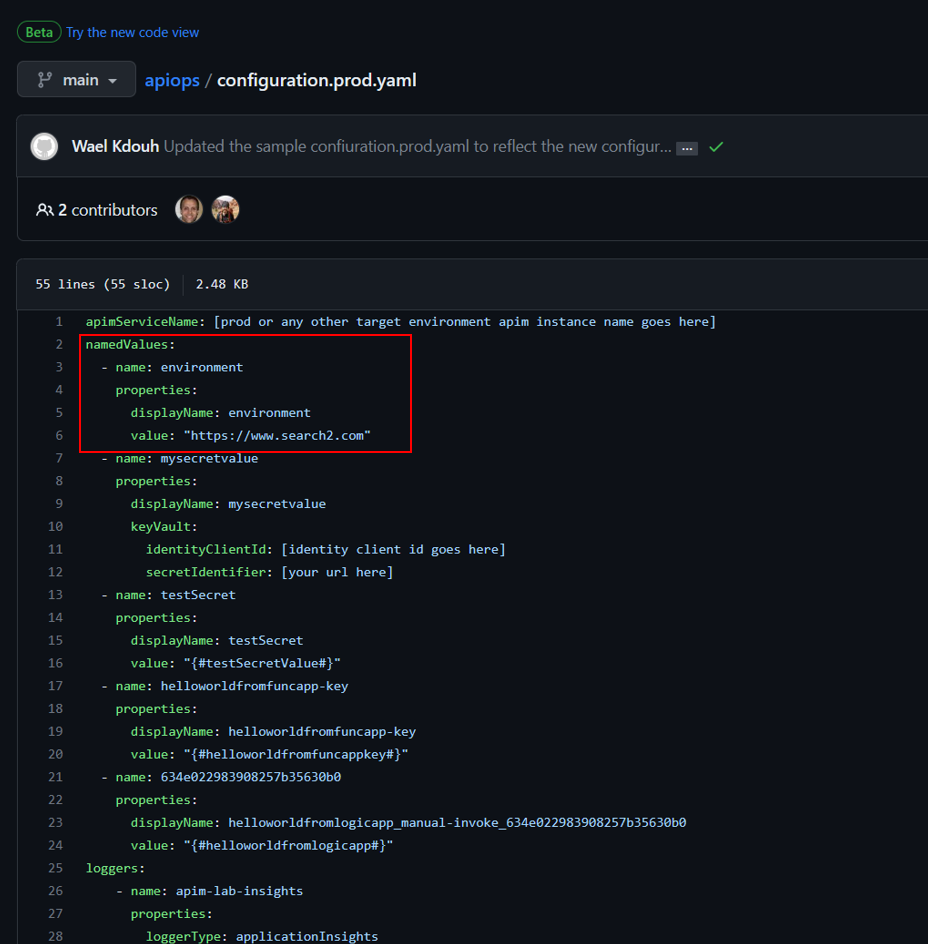Viewport: 928px width, 944px height.
Task: Click the contributors people icon
Action: click(x=45, y=210)
